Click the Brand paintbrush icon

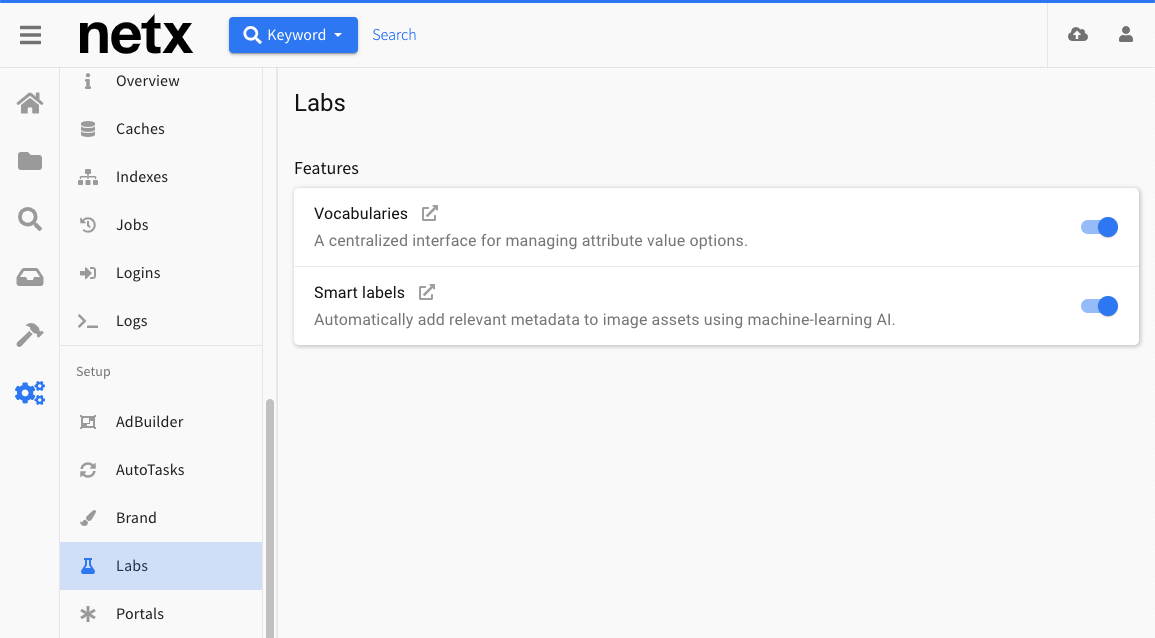point(88,518)
